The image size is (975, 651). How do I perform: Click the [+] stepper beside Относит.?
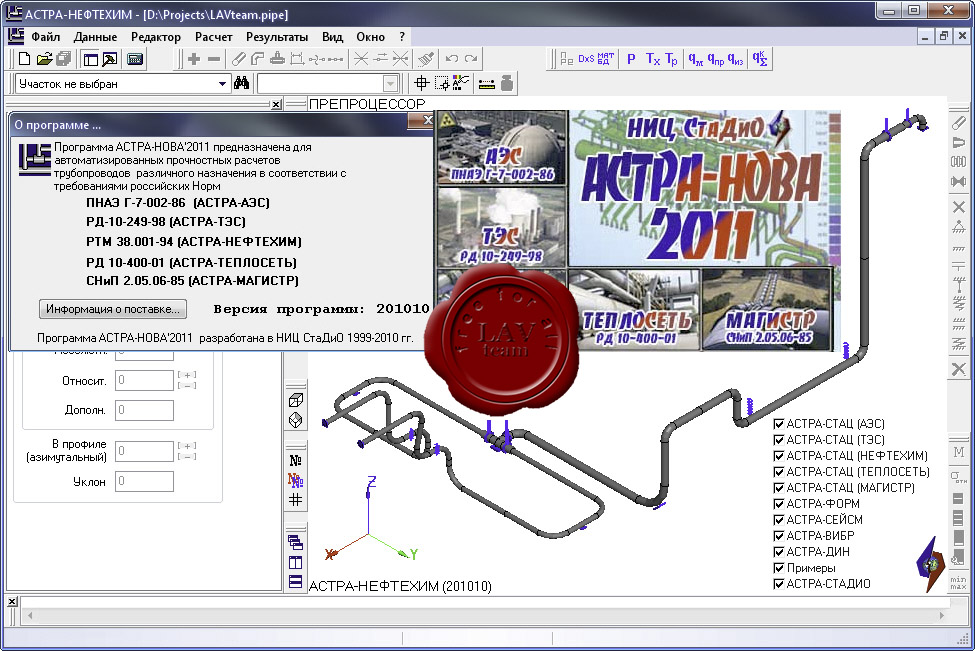[x=187, y=375]
